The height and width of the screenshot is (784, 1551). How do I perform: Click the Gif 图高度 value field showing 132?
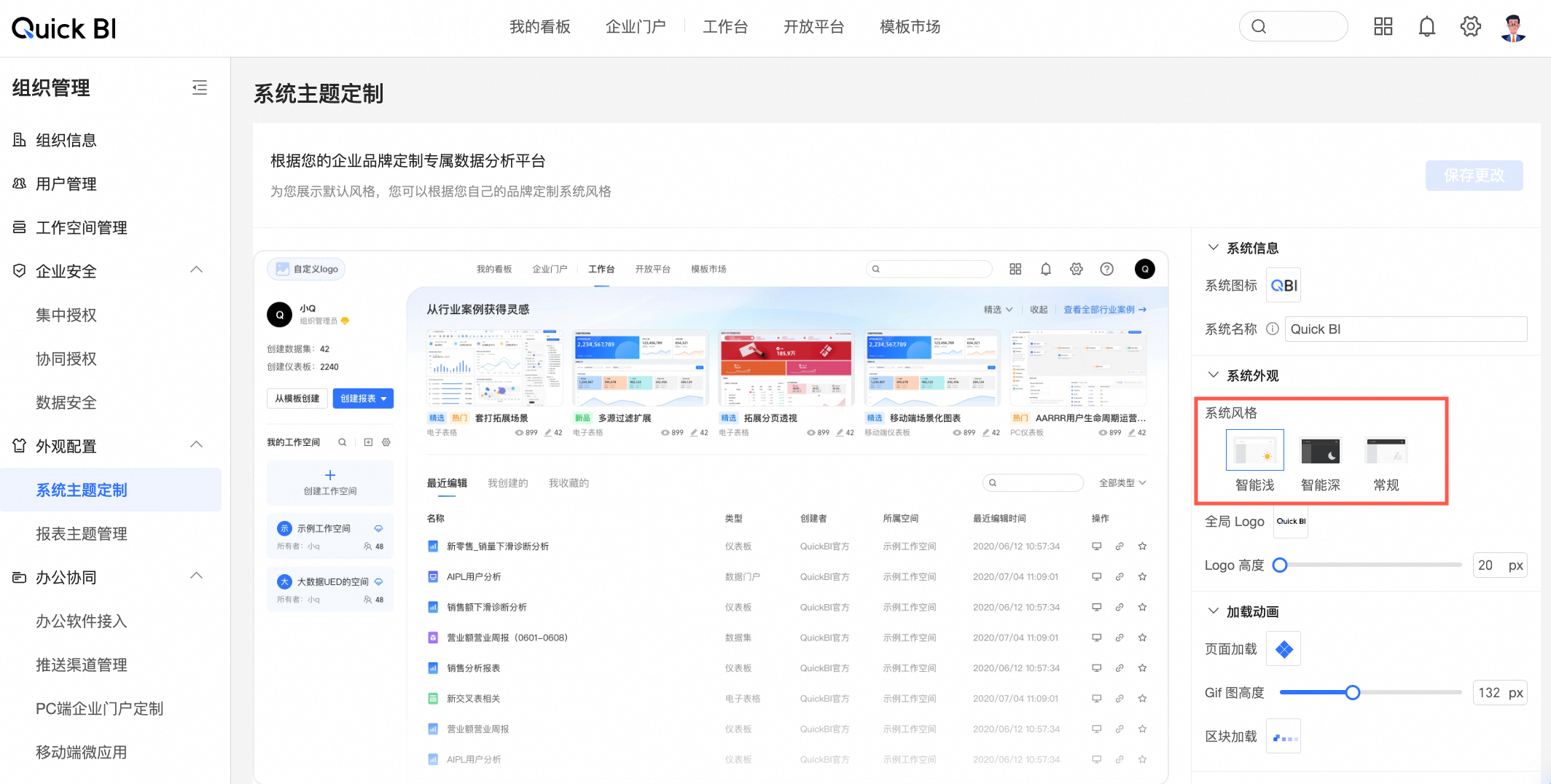click(1499, 692)
